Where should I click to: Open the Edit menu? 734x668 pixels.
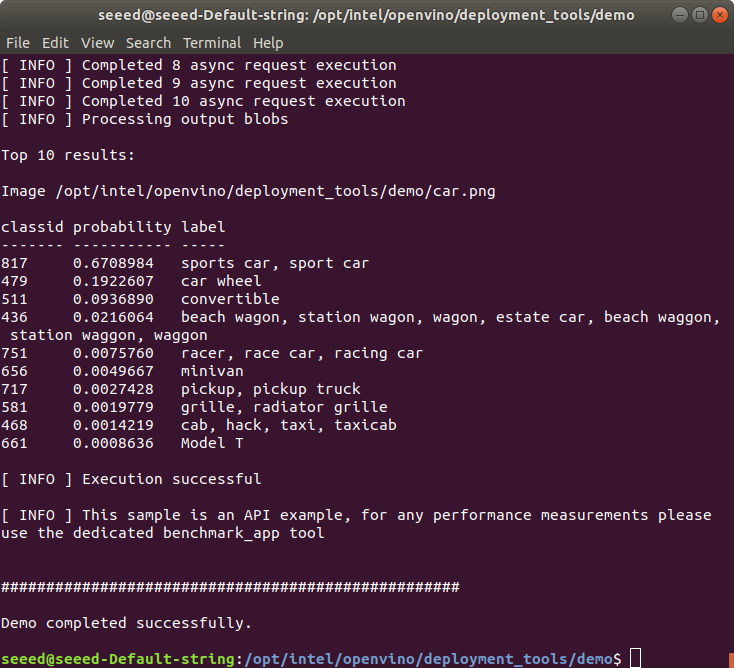coord(55,43)
